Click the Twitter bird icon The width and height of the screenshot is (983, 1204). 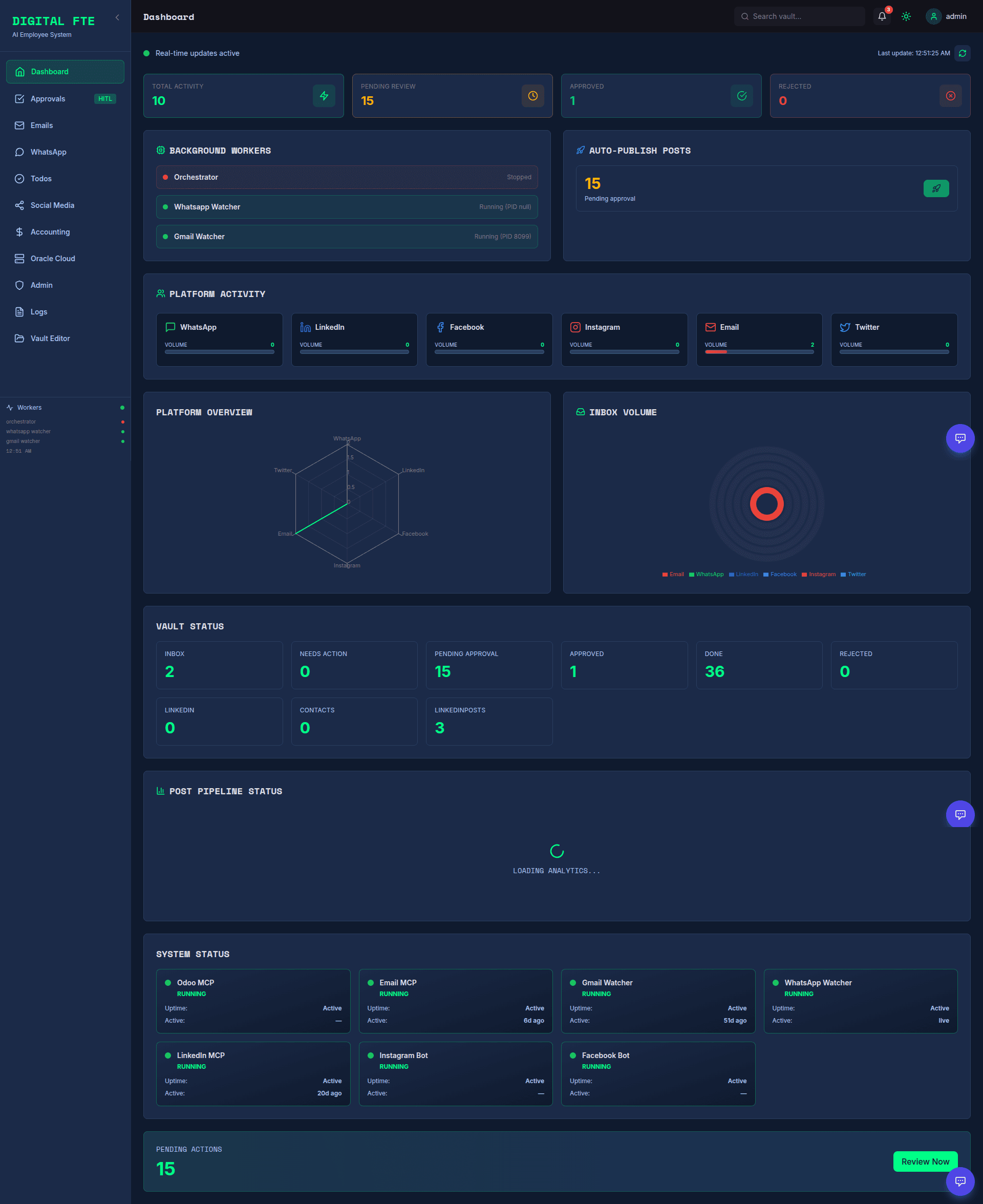[845, 327]
